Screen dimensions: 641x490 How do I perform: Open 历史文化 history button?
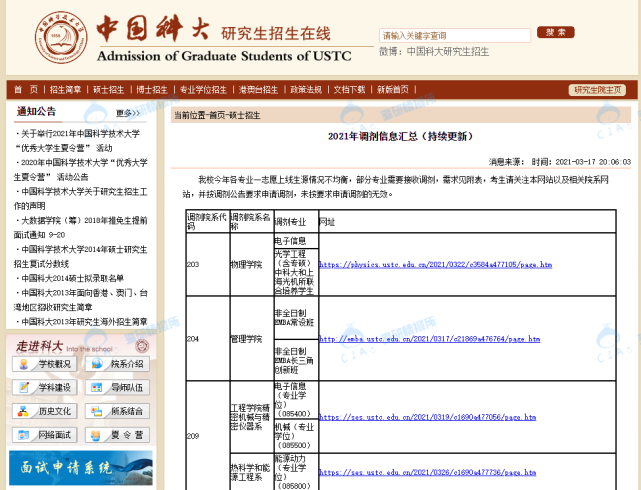click(45, 411)
